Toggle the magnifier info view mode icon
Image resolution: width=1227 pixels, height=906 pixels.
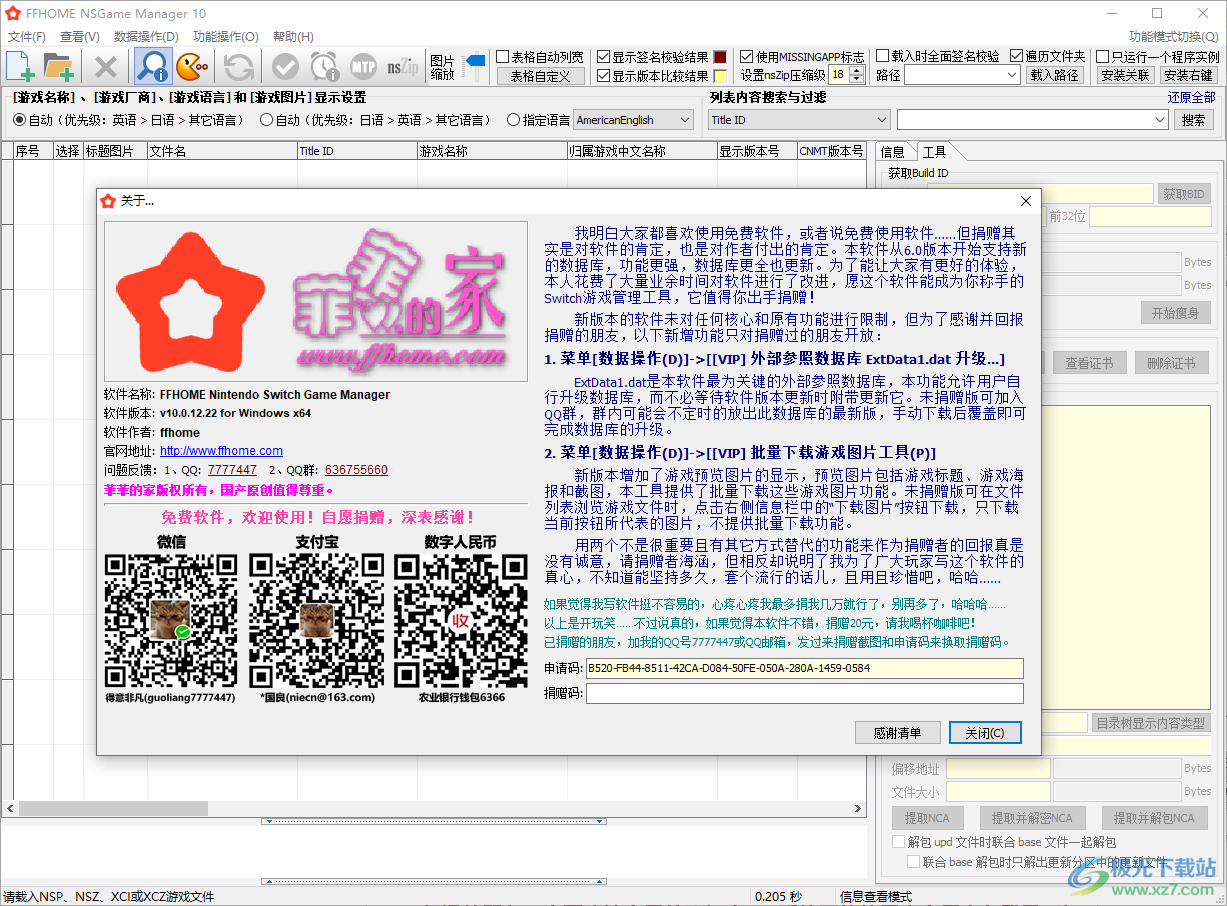(x=153, y=66)
